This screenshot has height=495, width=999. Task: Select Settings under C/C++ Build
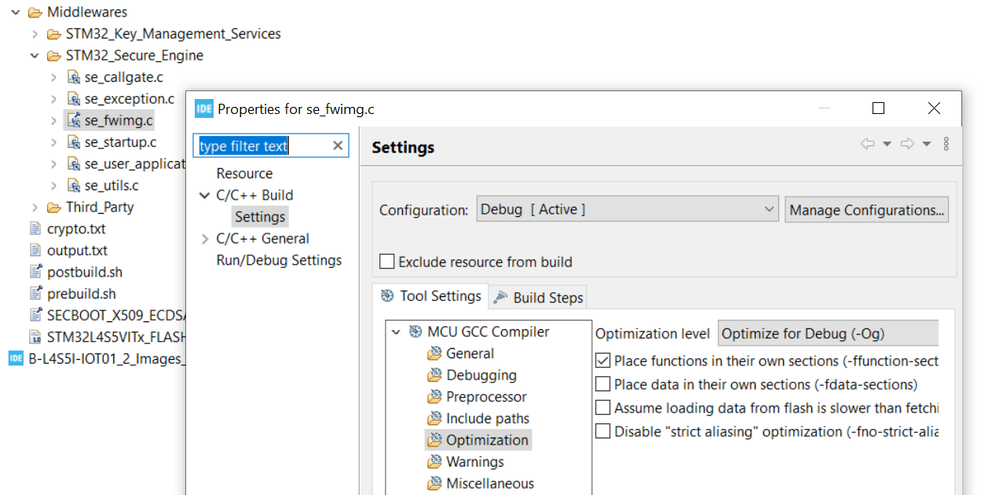point(260,217)
